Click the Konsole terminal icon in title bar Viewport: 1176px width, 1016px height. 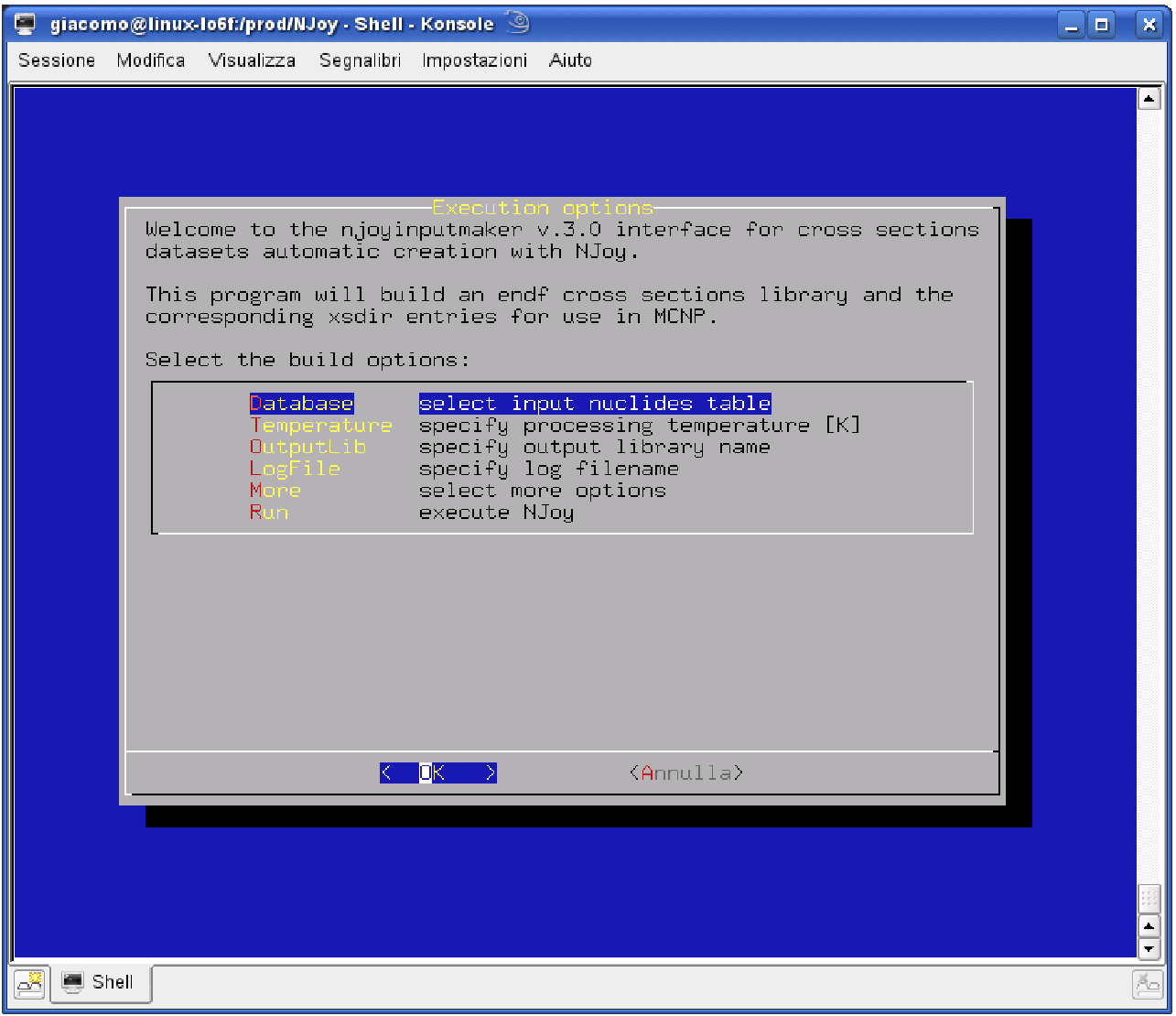point(25,24)
